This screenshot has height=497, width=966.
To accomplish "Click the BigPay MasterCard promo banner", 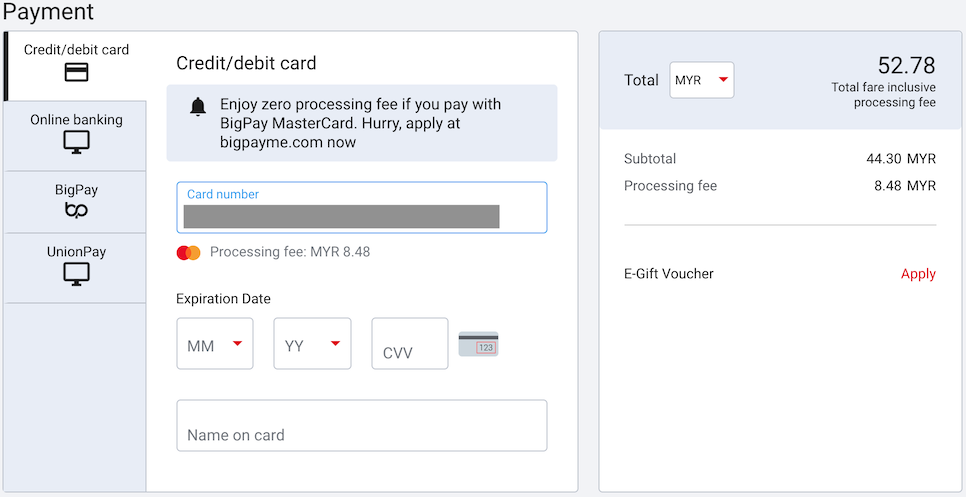I will [x=361, y=123].
